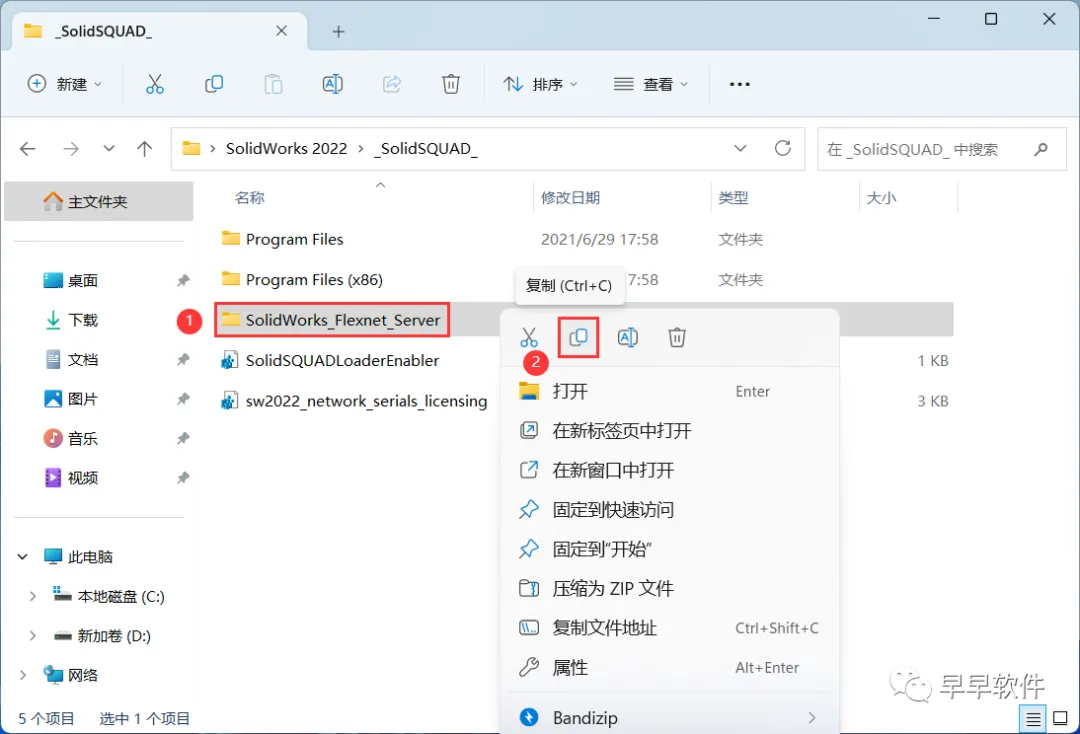Click the pin icon beside 视频
This screenshot has height=734, width=1080.
(183, 478)
